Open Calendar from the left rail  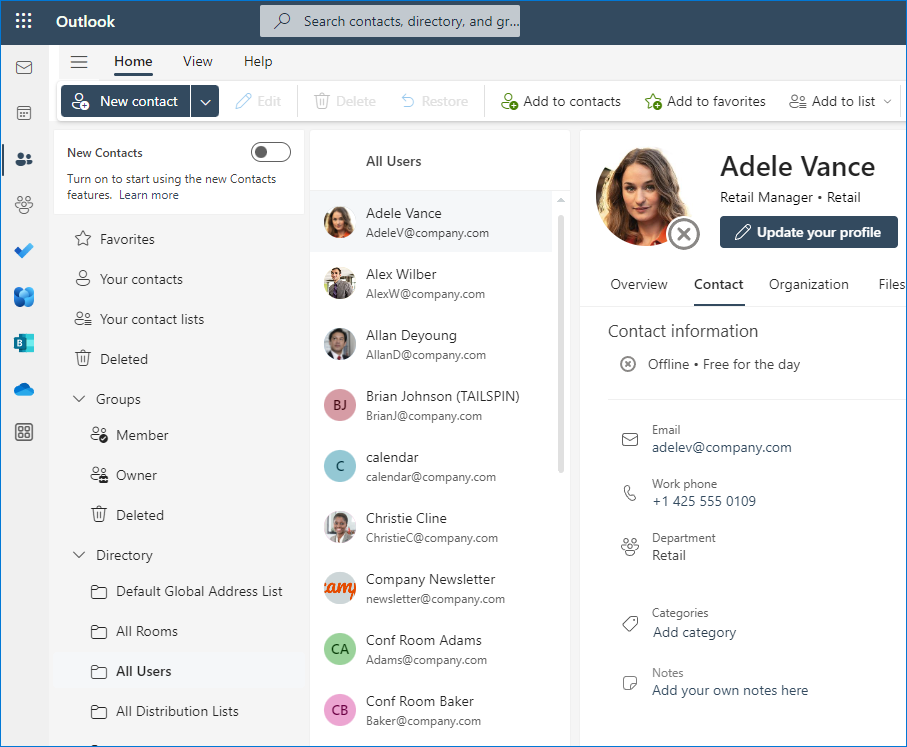[x=24, y=113]
